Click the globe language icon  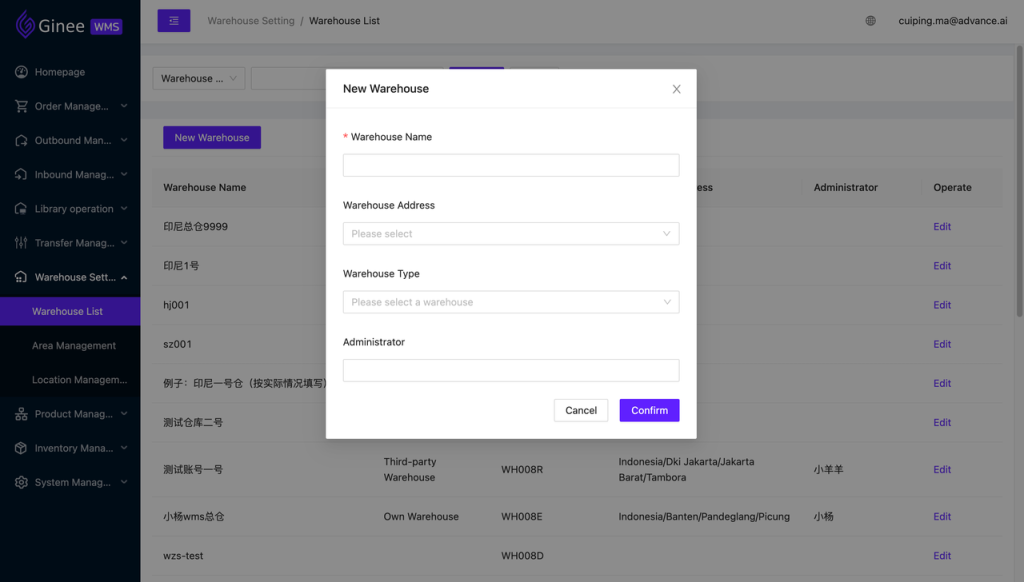[x=871, y=21]
